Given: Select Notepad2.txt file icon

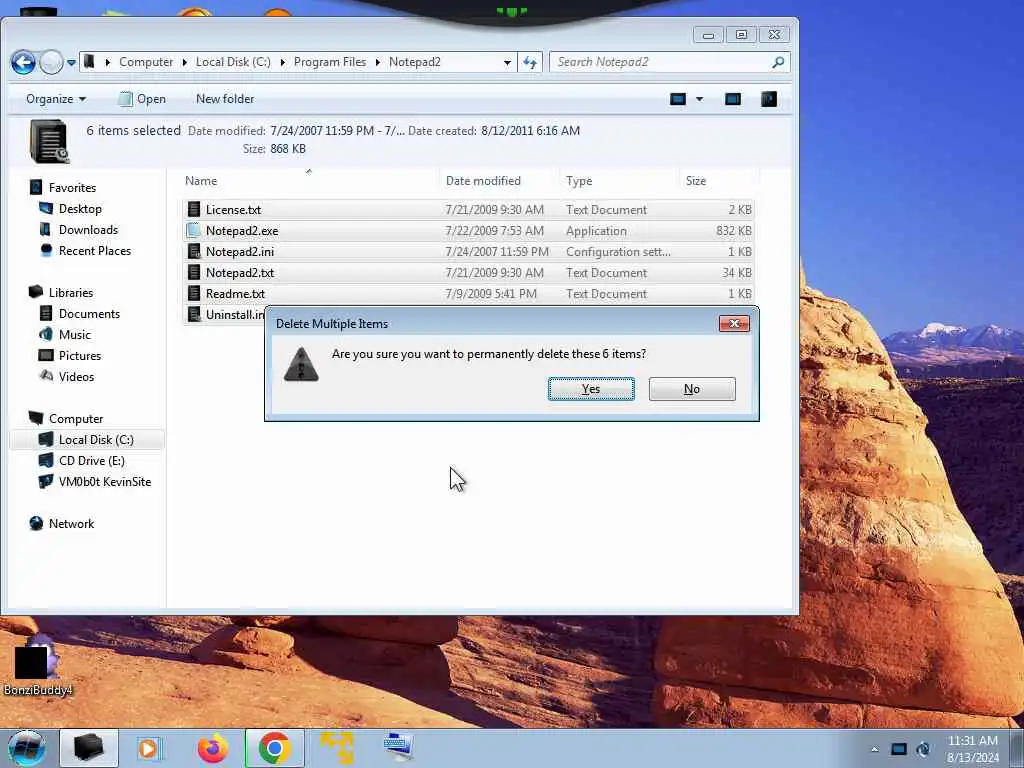Looking at the screenshot, I should pos(193,272).
